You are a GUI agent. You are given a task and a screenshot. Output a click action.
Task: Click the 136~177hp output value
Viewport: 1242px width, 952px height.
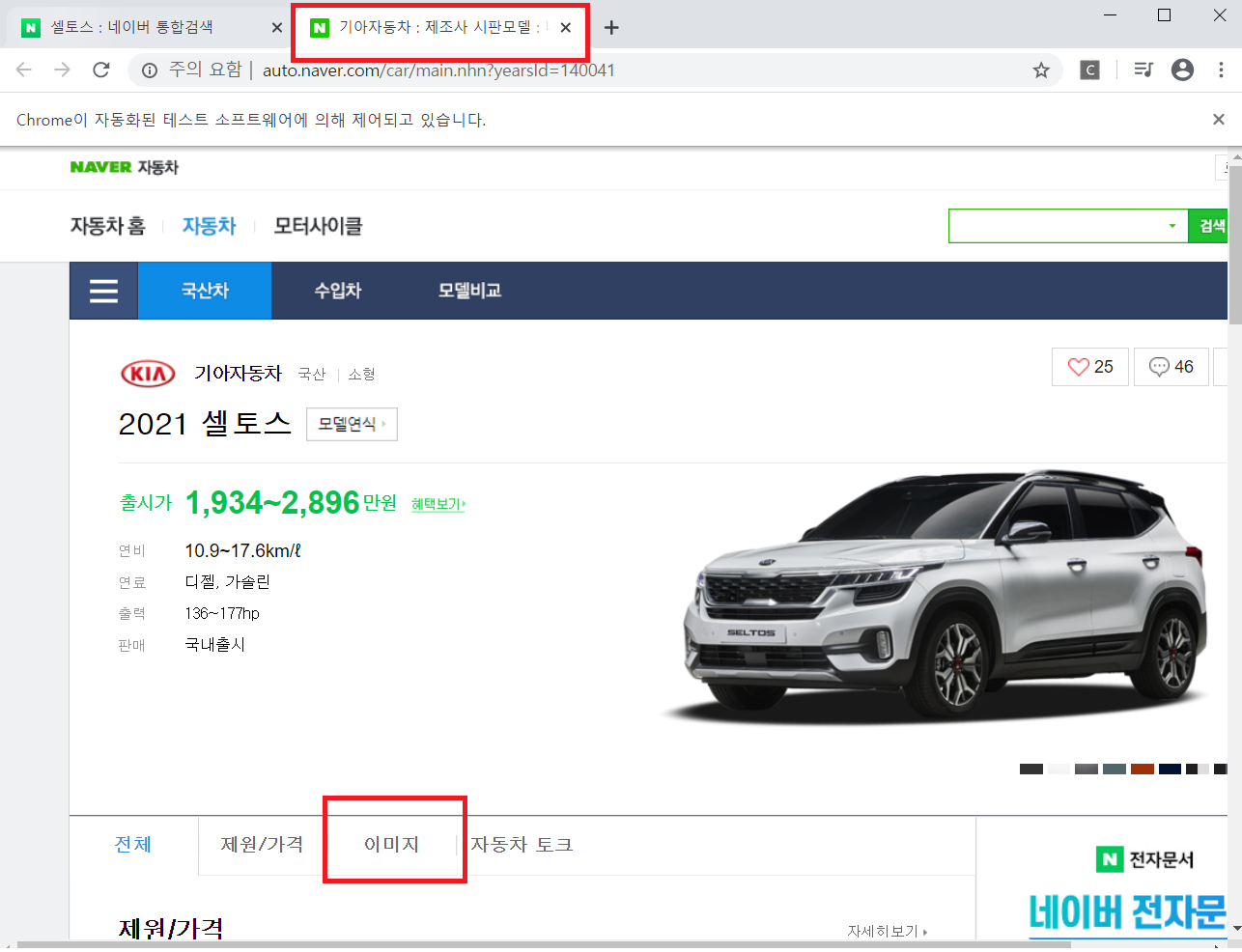click(x=222, y=613)
